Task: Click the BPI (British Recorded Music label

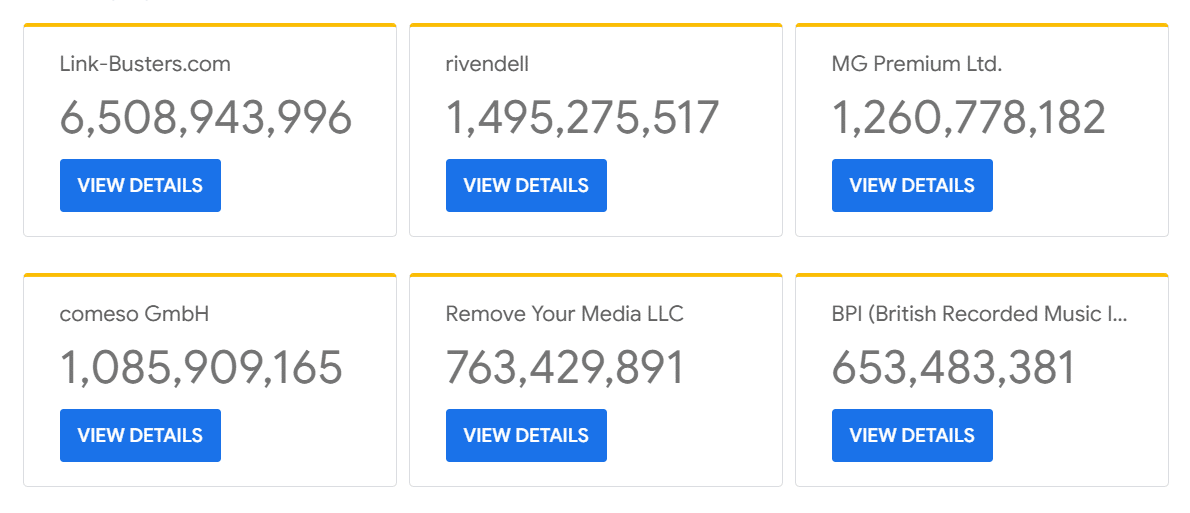Action: (980, 314)
